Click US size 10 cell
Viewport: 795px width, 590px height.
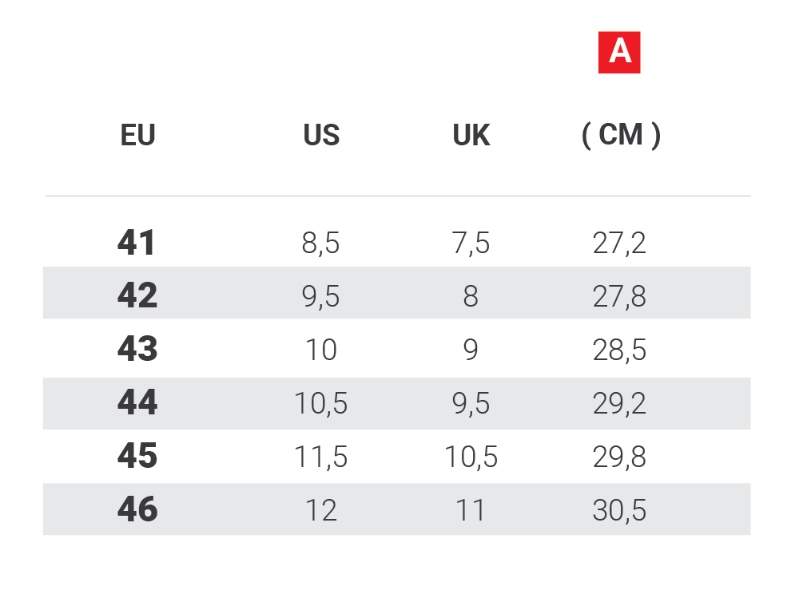321,350
